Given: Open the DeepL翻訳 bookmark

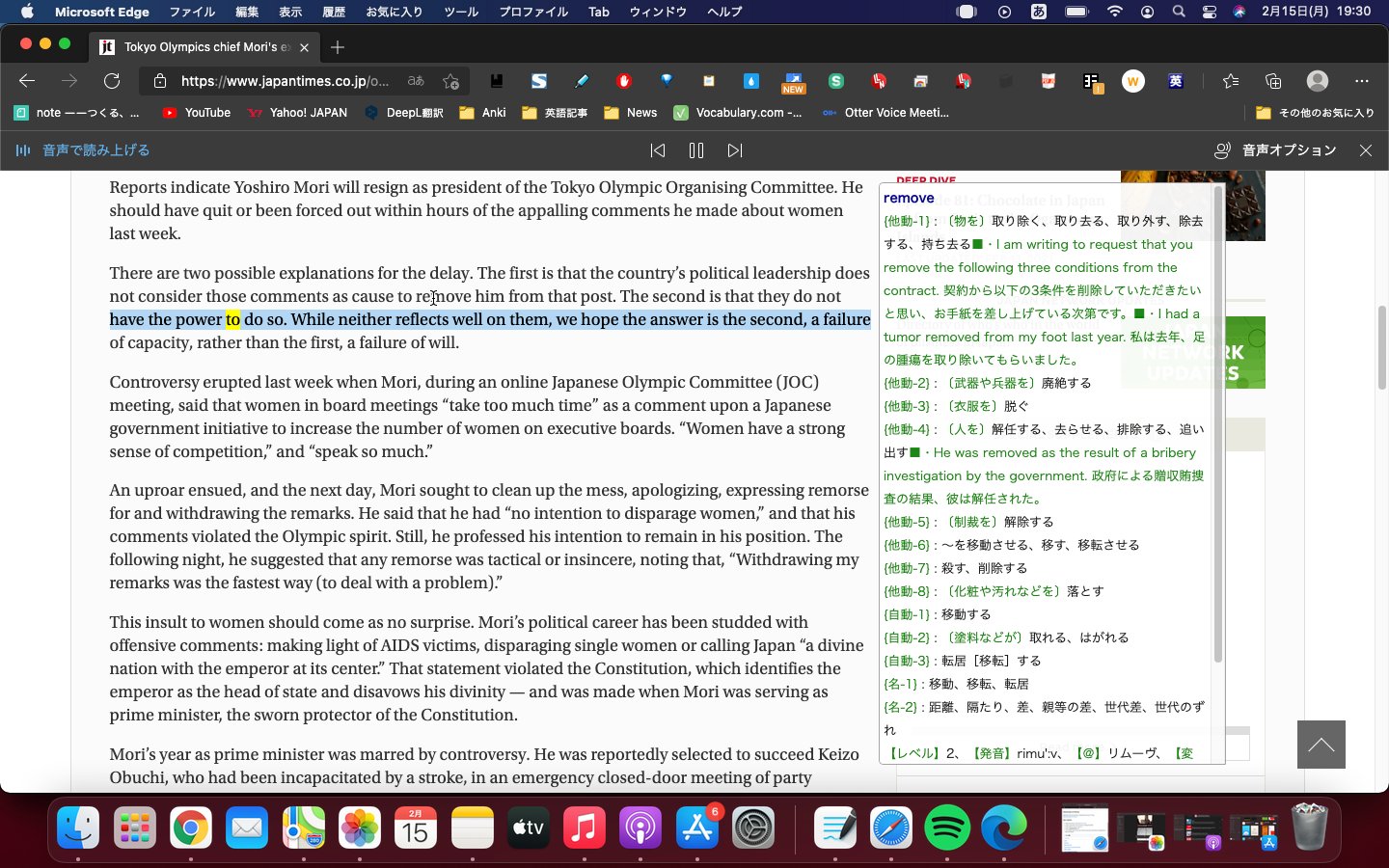Looking at the screenshot, I should tap(403, 113).
